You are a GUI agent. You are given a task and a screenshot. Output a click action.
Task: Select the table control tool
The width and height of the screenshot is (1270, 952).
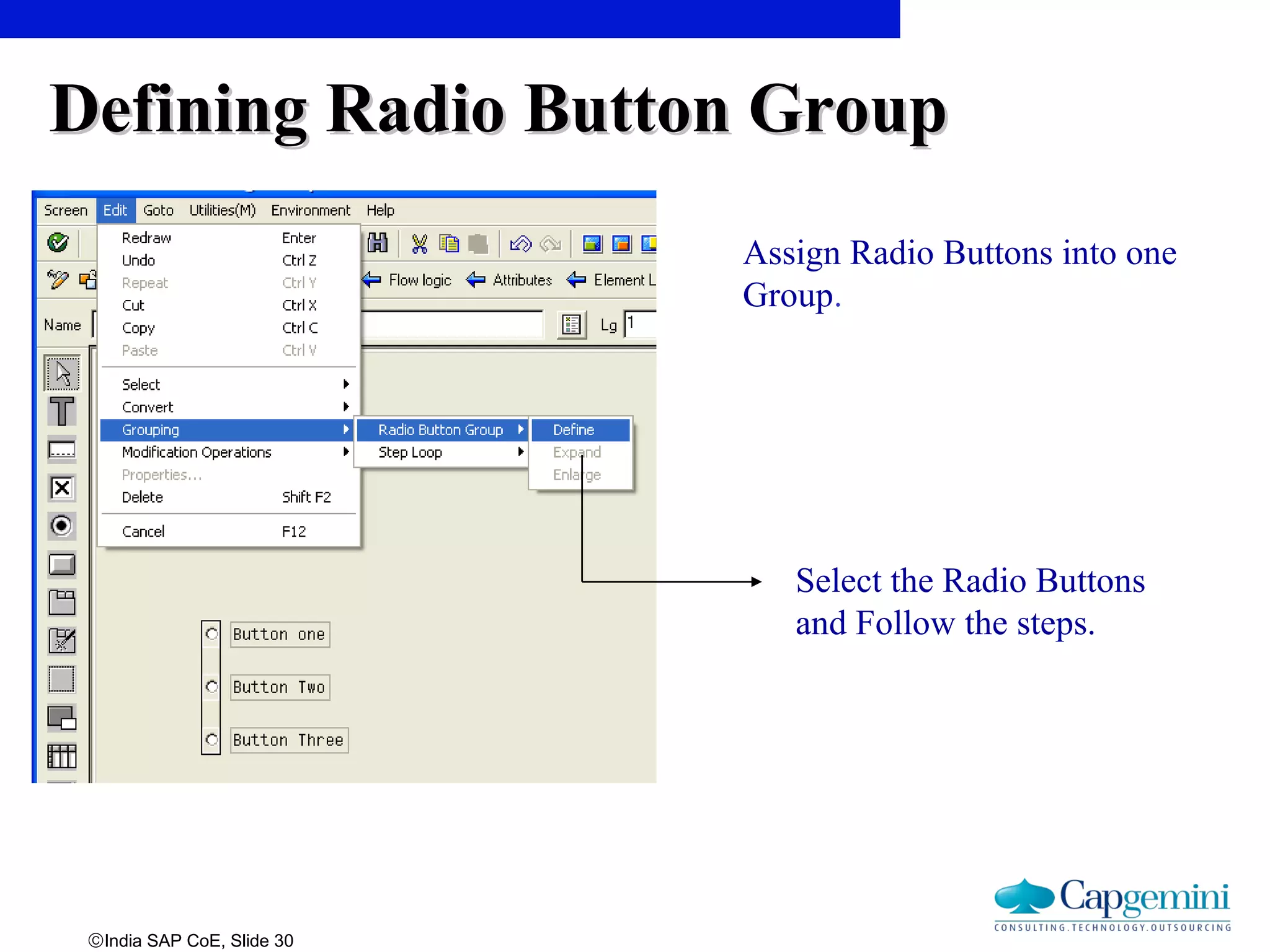click(x=62, y=756)
